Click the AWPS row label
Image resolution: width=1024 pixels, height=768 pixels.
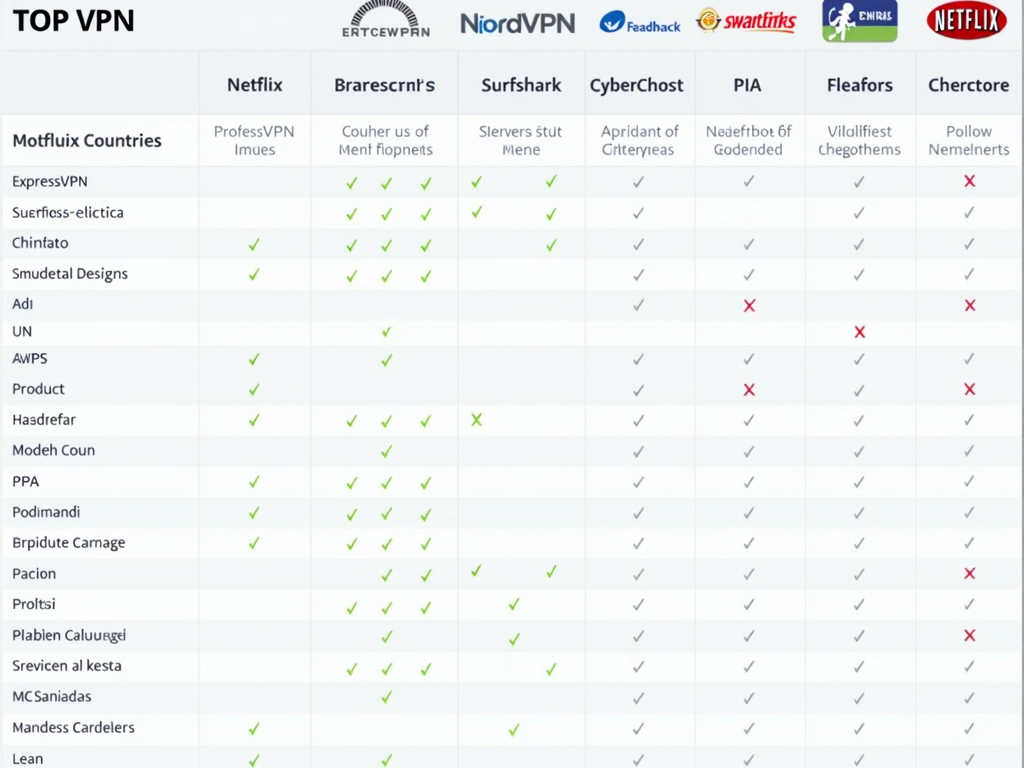click(x=29, y=359)
